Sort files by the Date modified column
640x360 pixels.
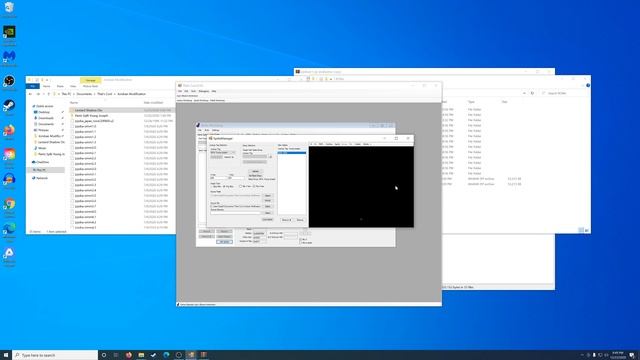tap(153, 102)
